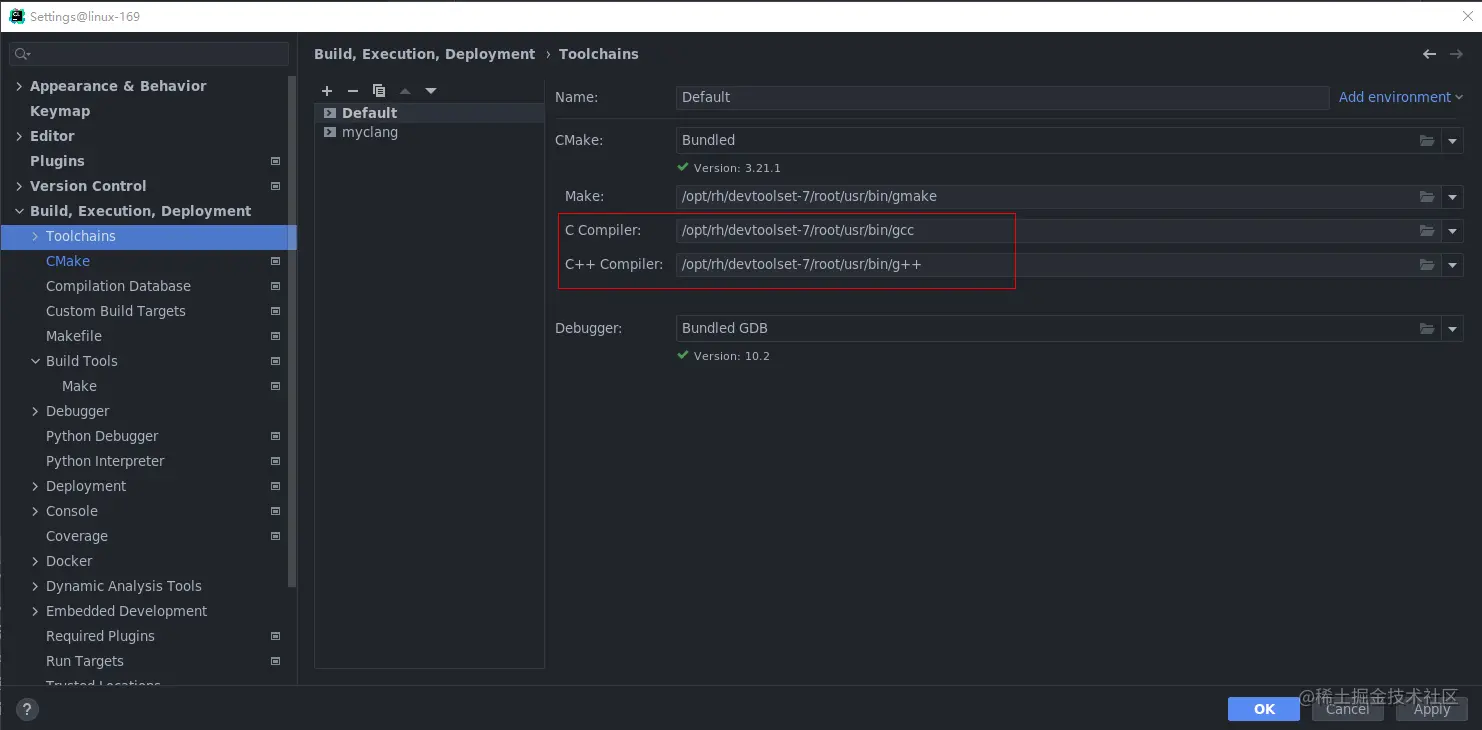Viewport: 1482px width, 730px height.
Task: Click the OK button
Action: (x=1264, y=709)
